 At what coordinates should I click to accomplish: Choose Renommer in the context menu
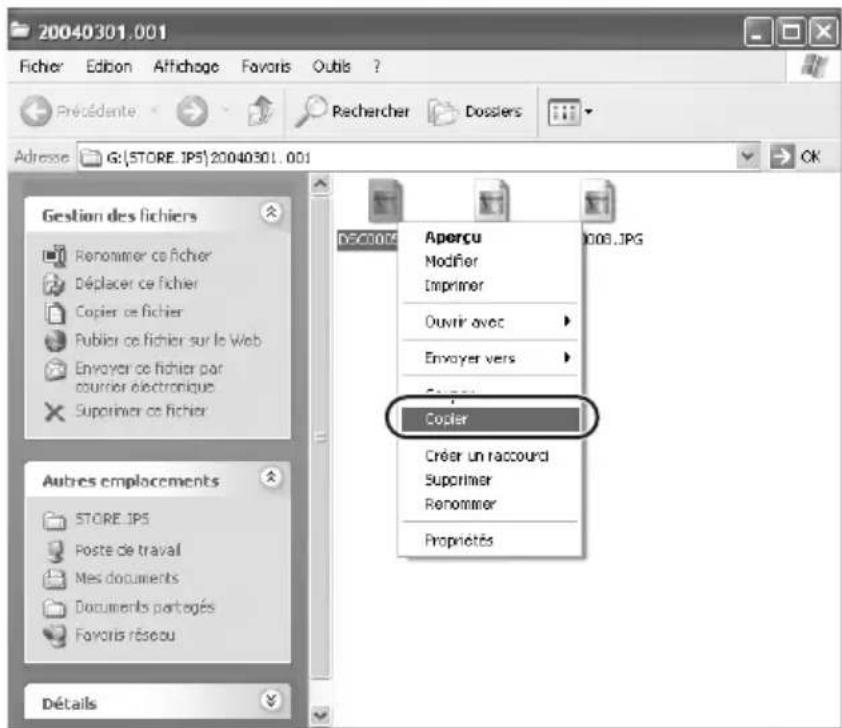[460, 504]
